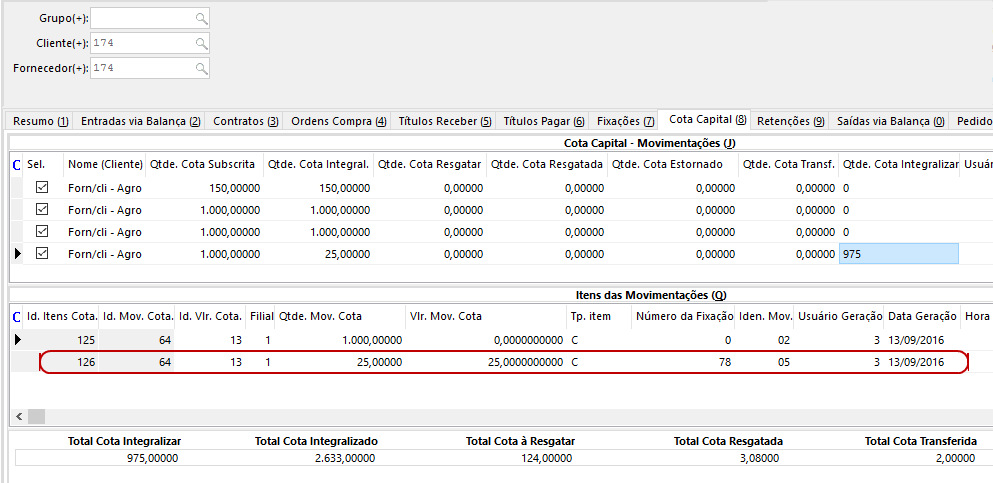Viewport: 993px width, 483px height.
Task: Click the Fornecedor search magnifier icon
Action: (202, 68)
